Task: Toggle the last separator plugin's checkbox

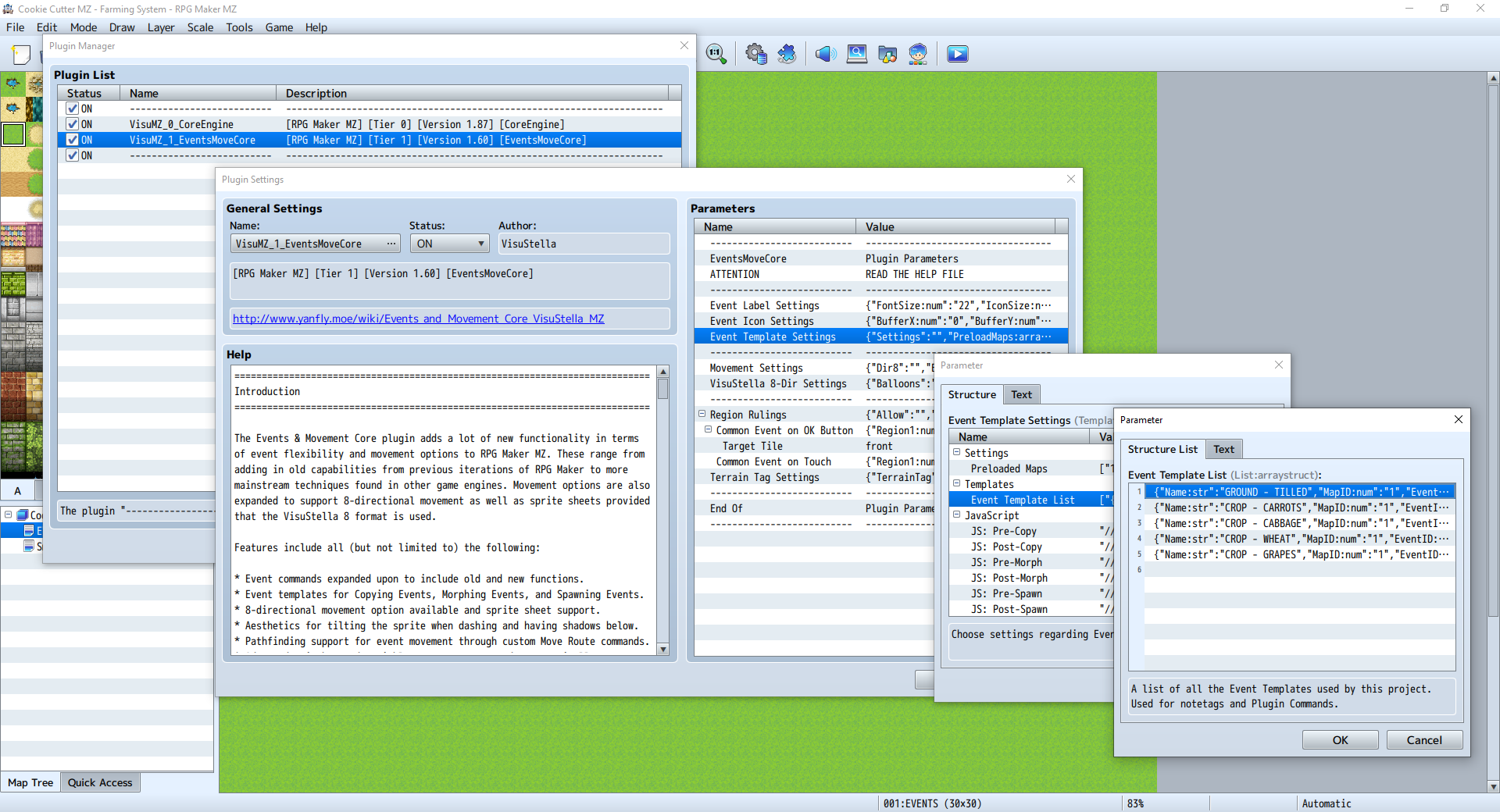Action: (73, 155)
